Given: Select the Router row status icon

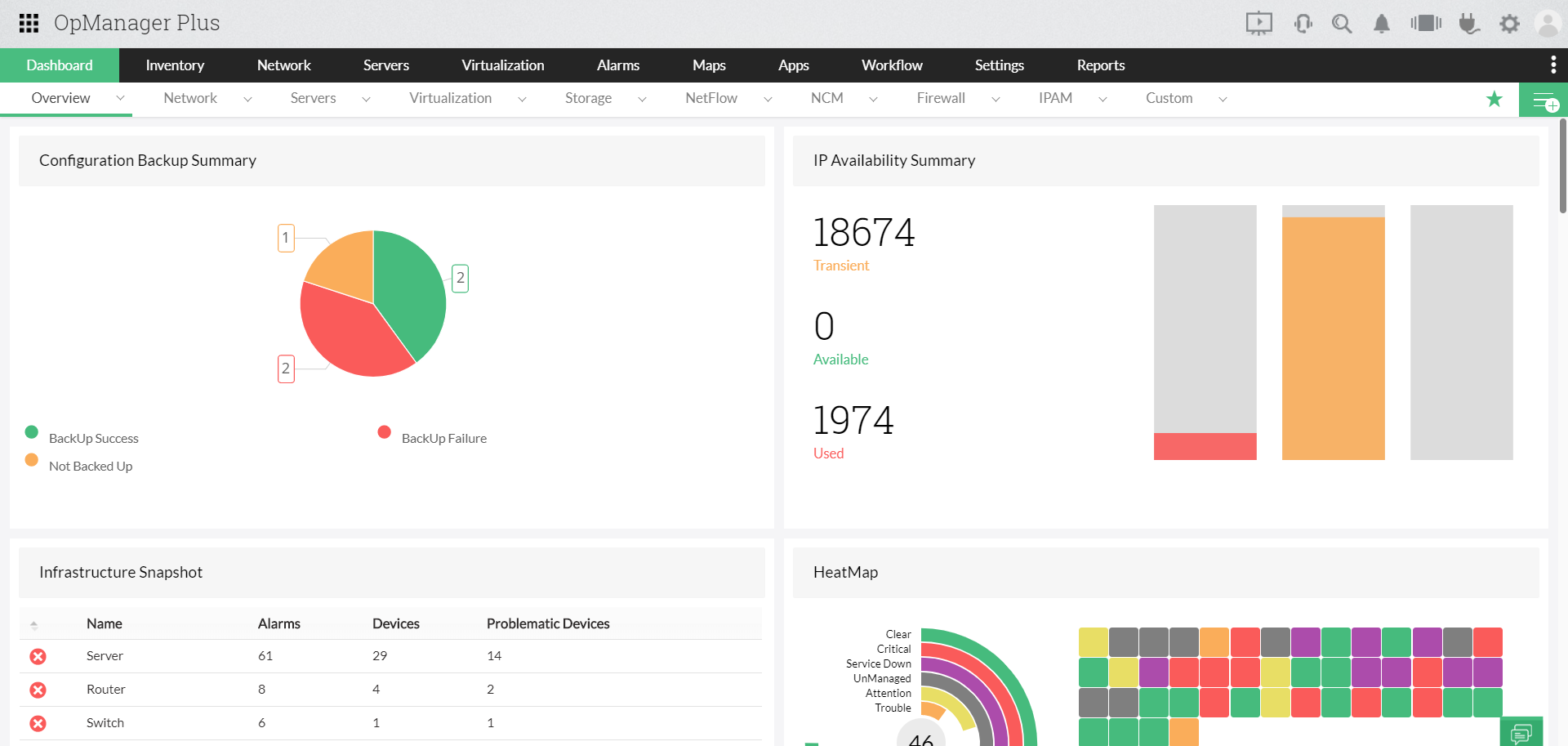Looking at the screenshot, I should tap(38, 690).
